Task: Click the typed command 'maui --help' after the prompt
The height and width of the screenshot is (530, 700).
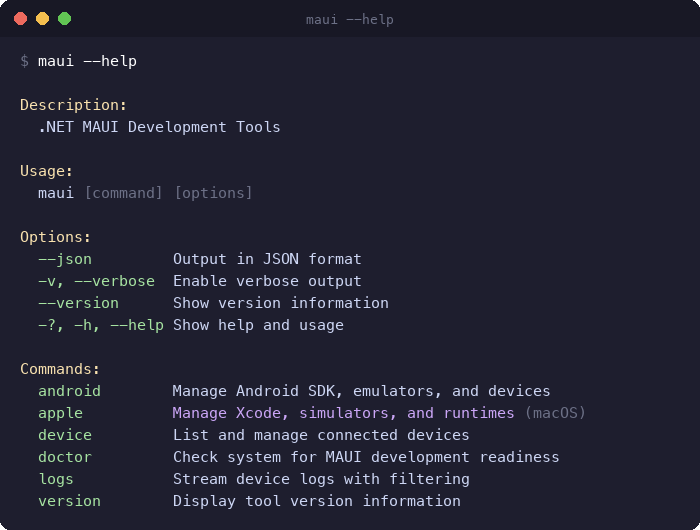Action: tap(88, 61)
